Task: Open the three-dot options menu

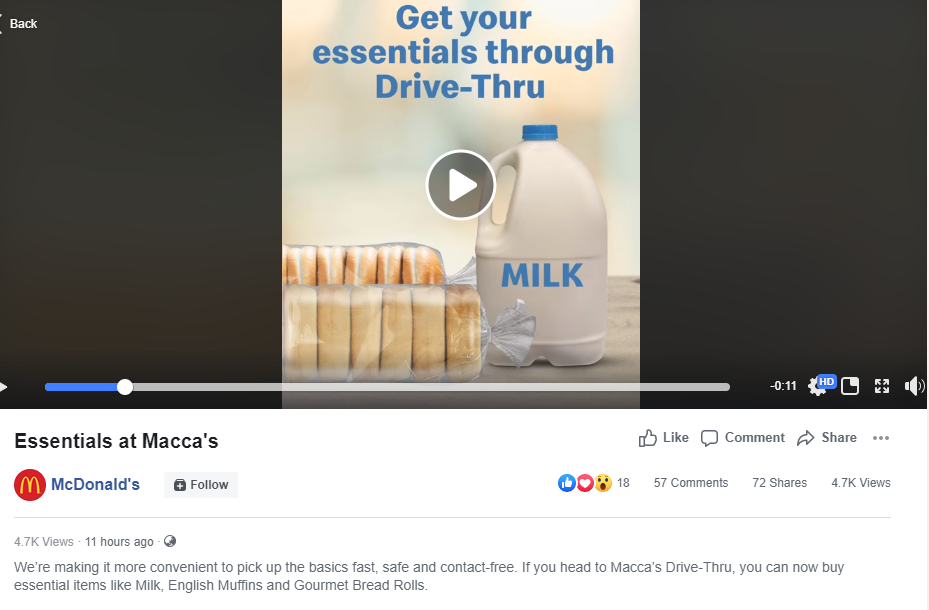Action: click(x=881, y=437)
